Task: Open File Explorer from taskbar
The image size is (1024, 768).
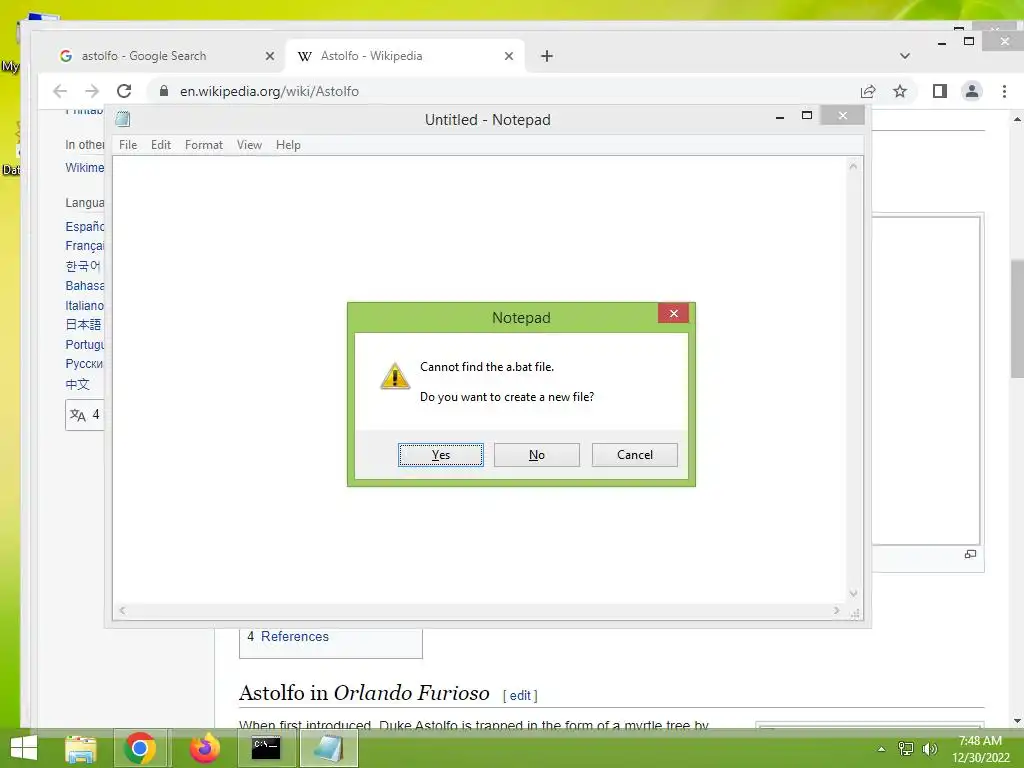Action: (x=81, y=748)
